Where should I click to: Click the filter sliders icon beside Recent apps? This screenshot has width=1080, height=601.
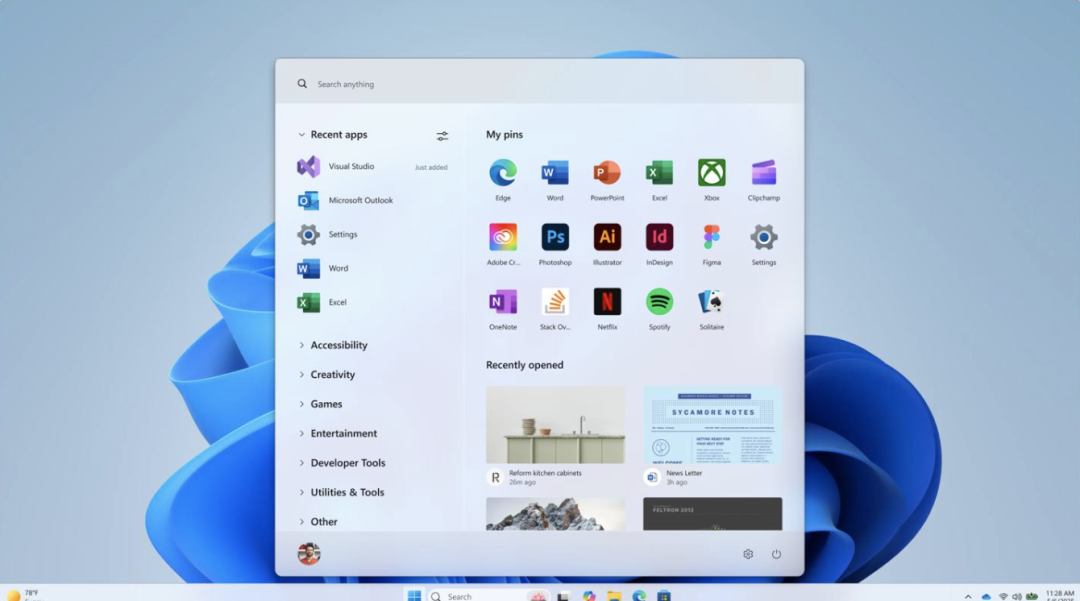tap(442, 136)
